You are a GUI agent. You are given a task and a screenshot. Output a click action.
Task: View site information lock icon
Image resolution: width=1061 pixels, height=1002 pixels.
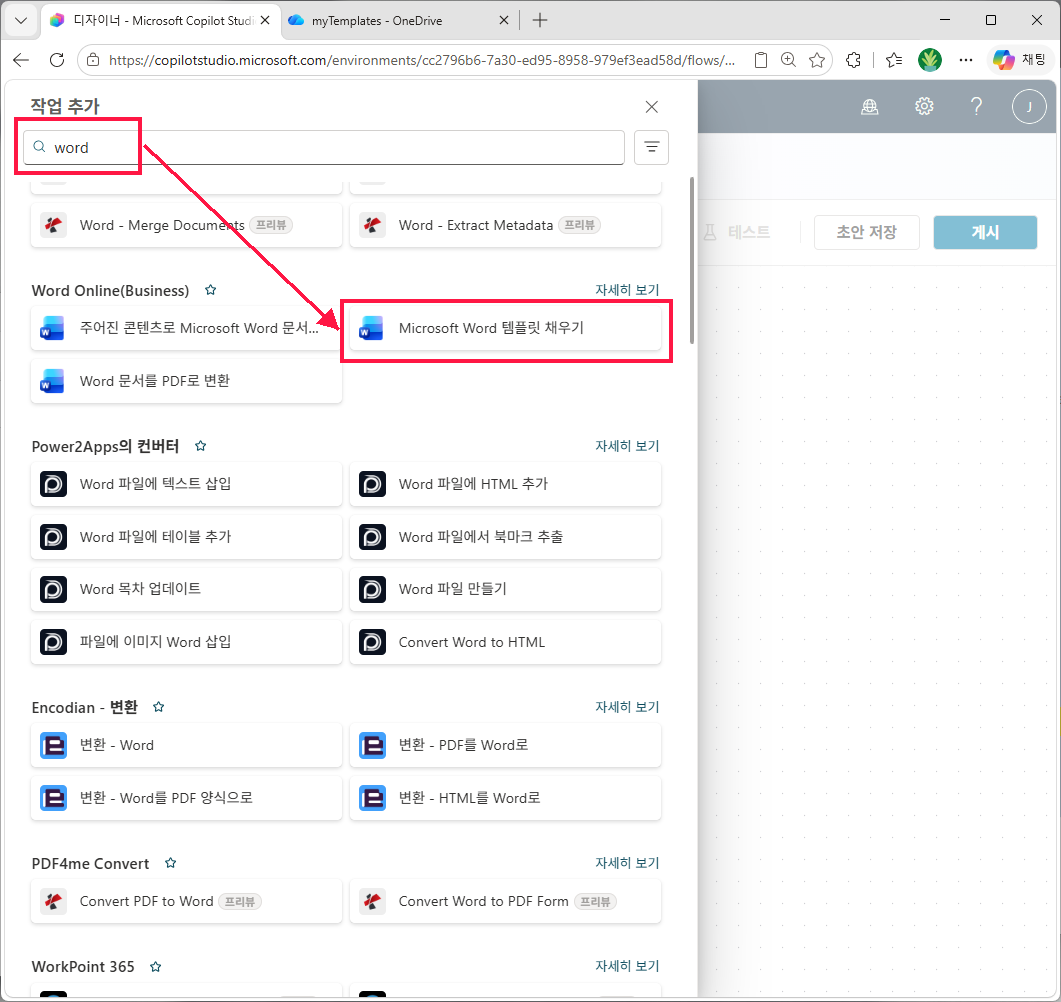click(x=93, y=60)
